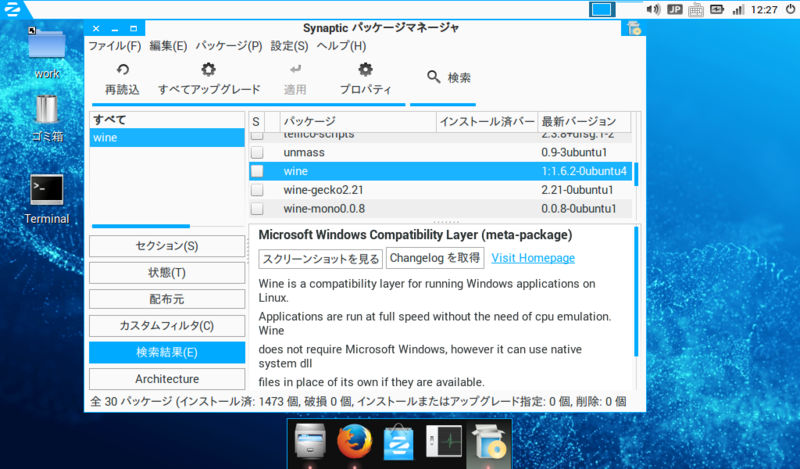Launch Firefox from the dock
Viewport: 800px width, 469px height.
click(x=354, y=441)
